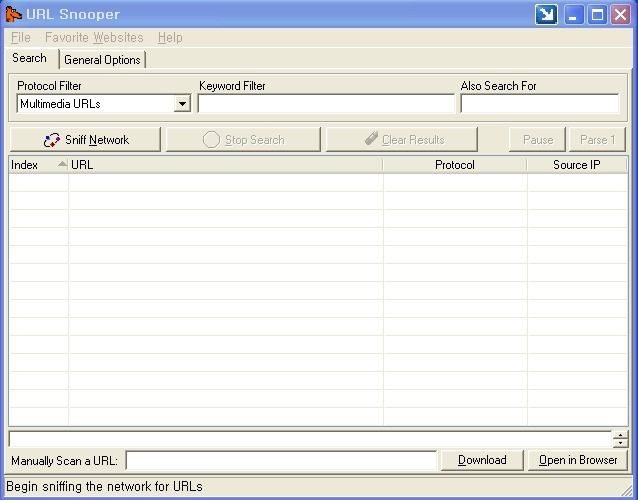The height and width of the screenshot is (500, 638).
Task: Click the Open in Browser button
Action: click(x=578, y=460)
